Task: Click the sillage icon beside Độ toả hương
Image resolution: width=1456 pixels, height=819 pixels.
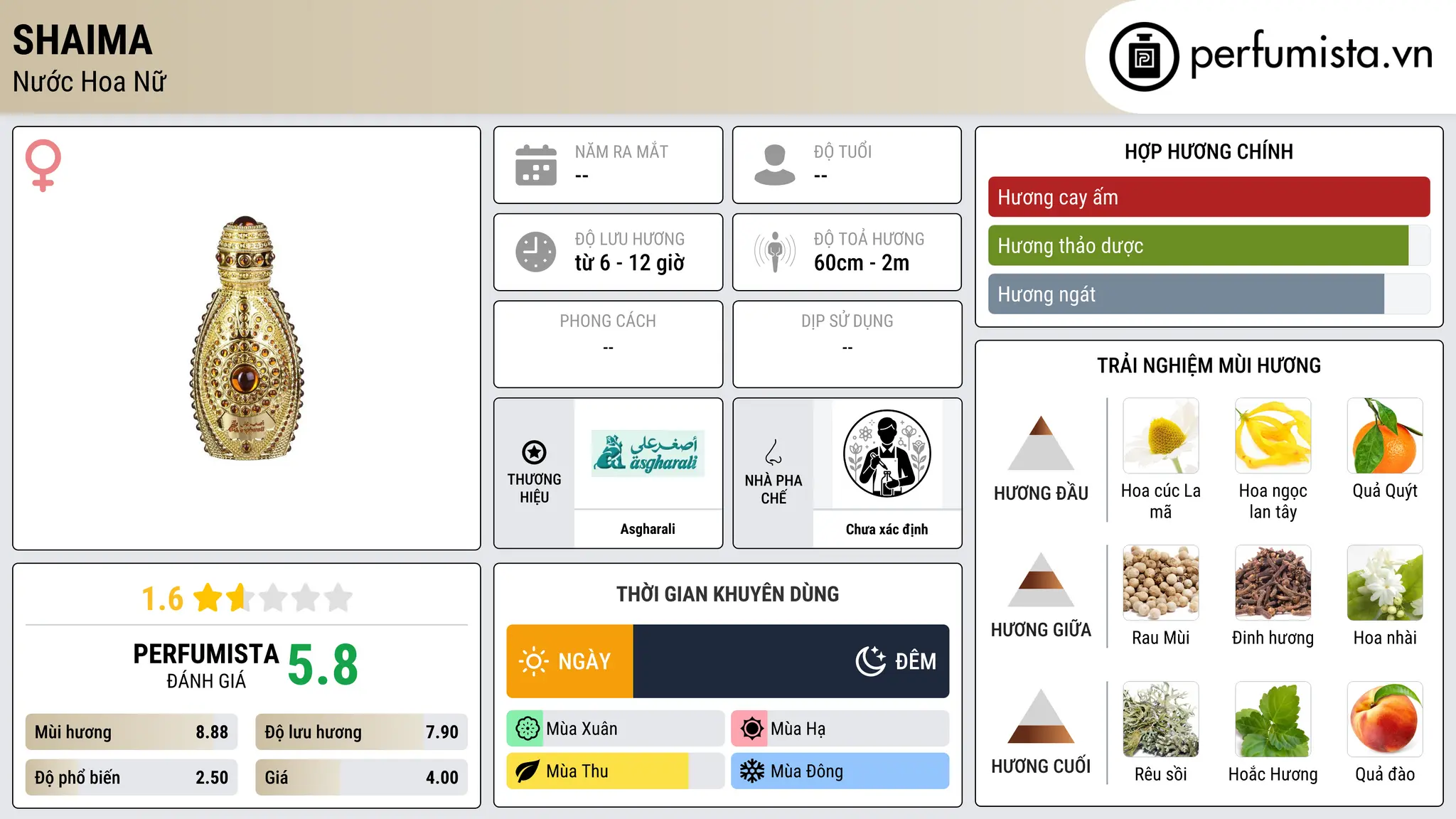Action: (775, 252)
